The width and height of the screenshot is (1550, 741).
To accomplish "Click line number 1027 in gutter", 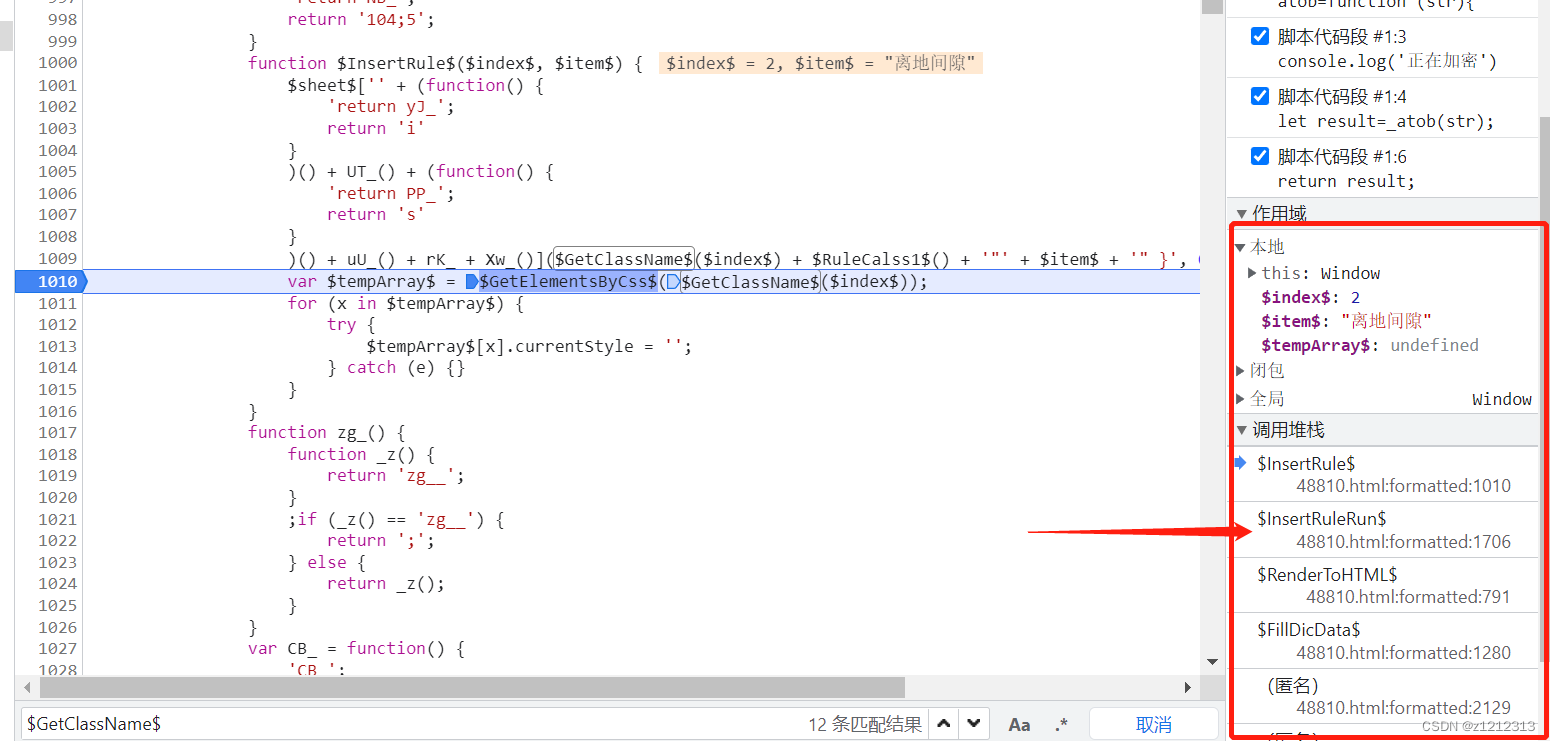I will (x=57, y=648).
